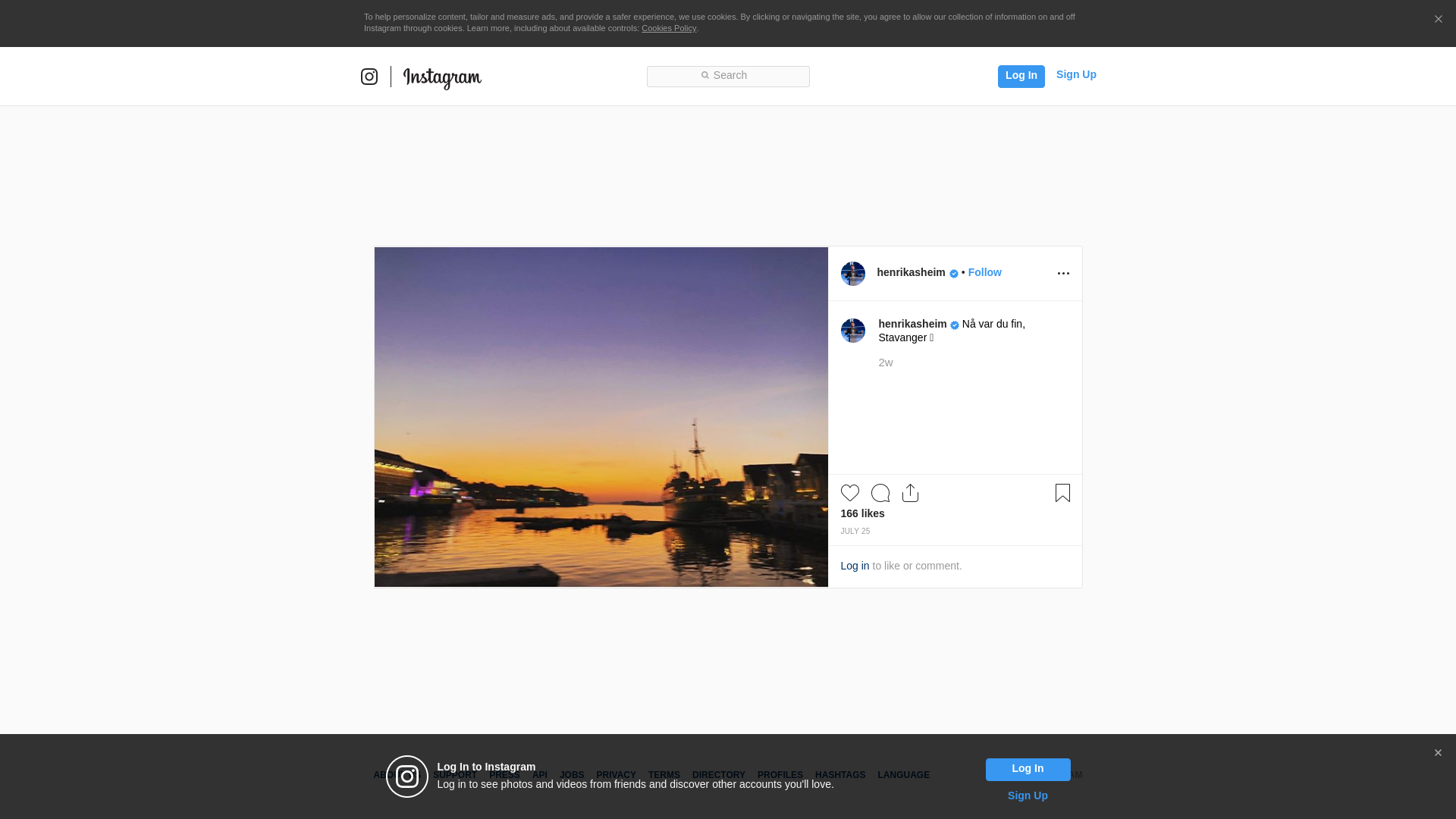Open the JOBS footer link

(x=572, y=775)
